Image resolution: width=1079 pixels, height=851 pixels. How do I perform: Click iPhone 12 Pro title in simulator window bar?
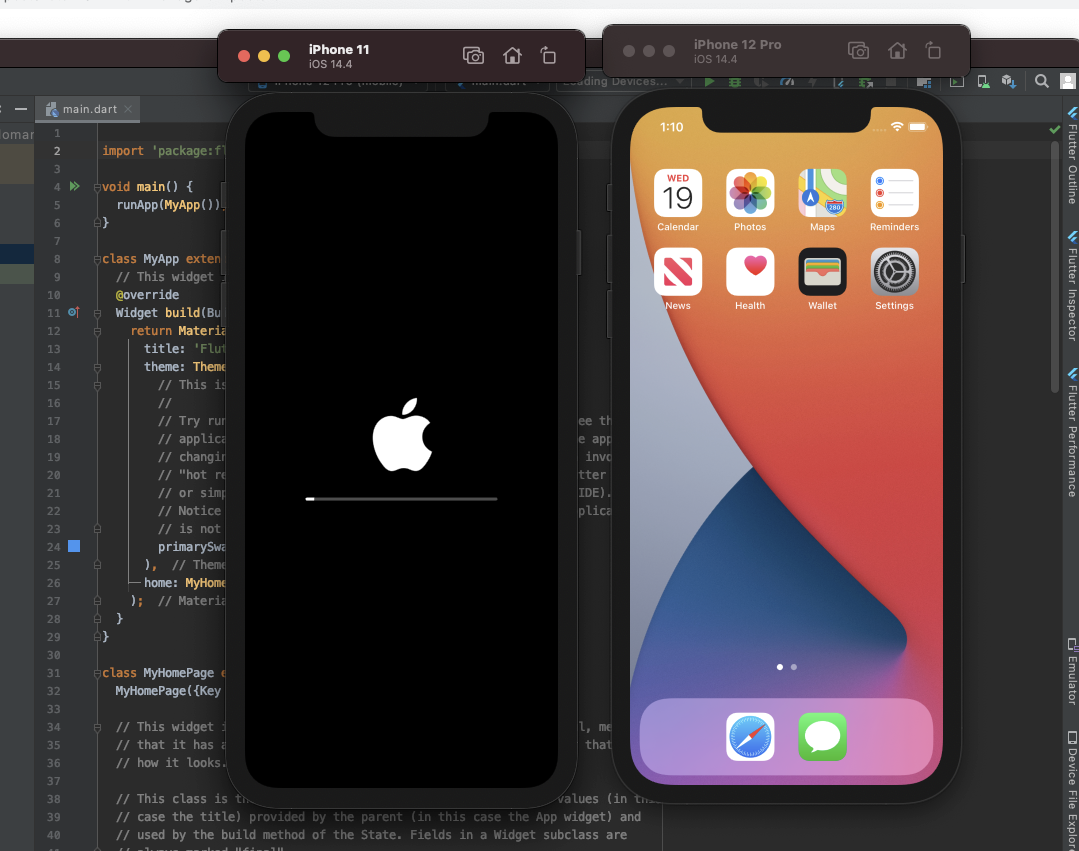point(737,45)
